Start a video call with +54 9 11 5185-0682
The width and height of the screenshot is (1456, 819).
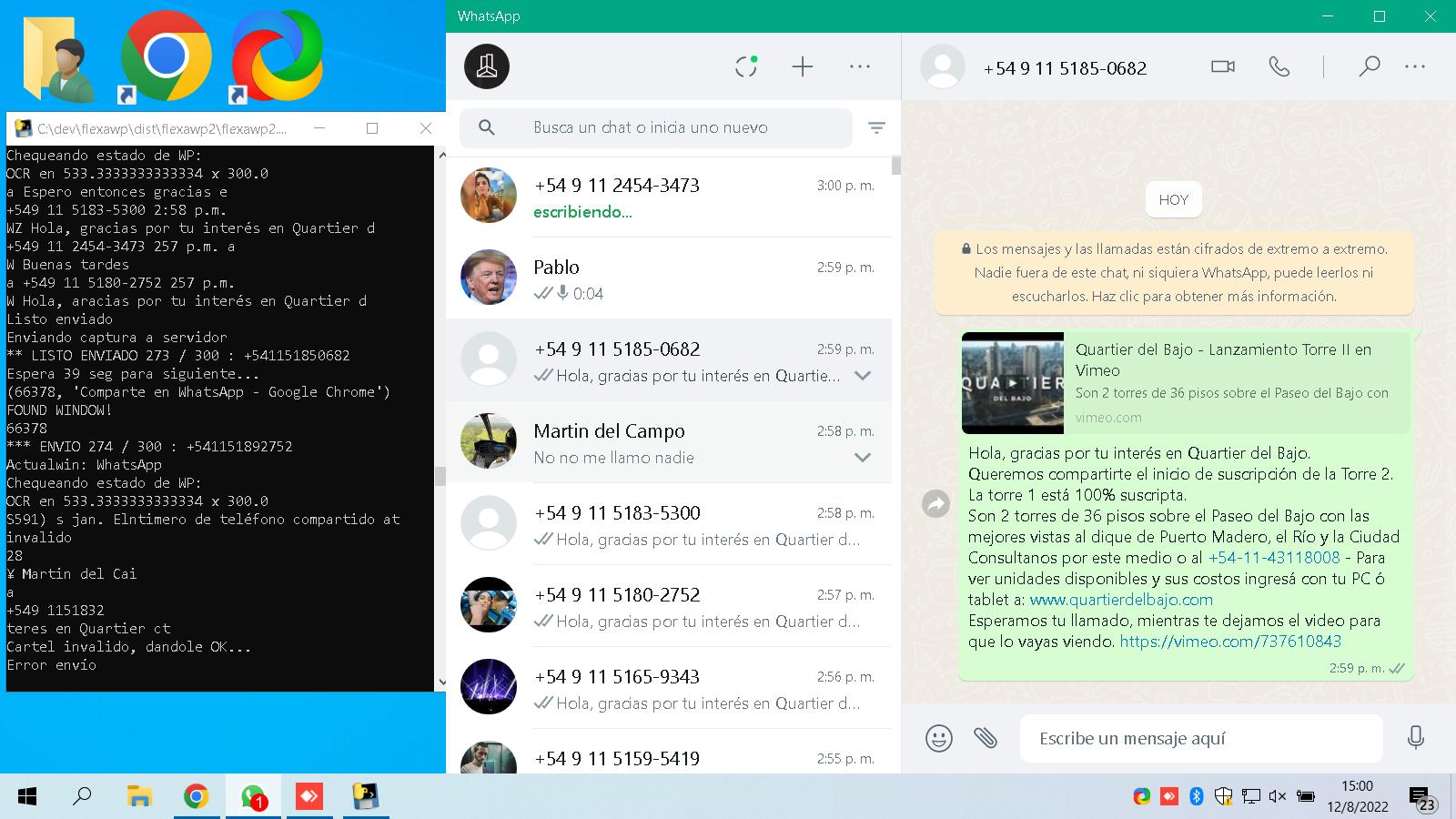(1223, 66)
